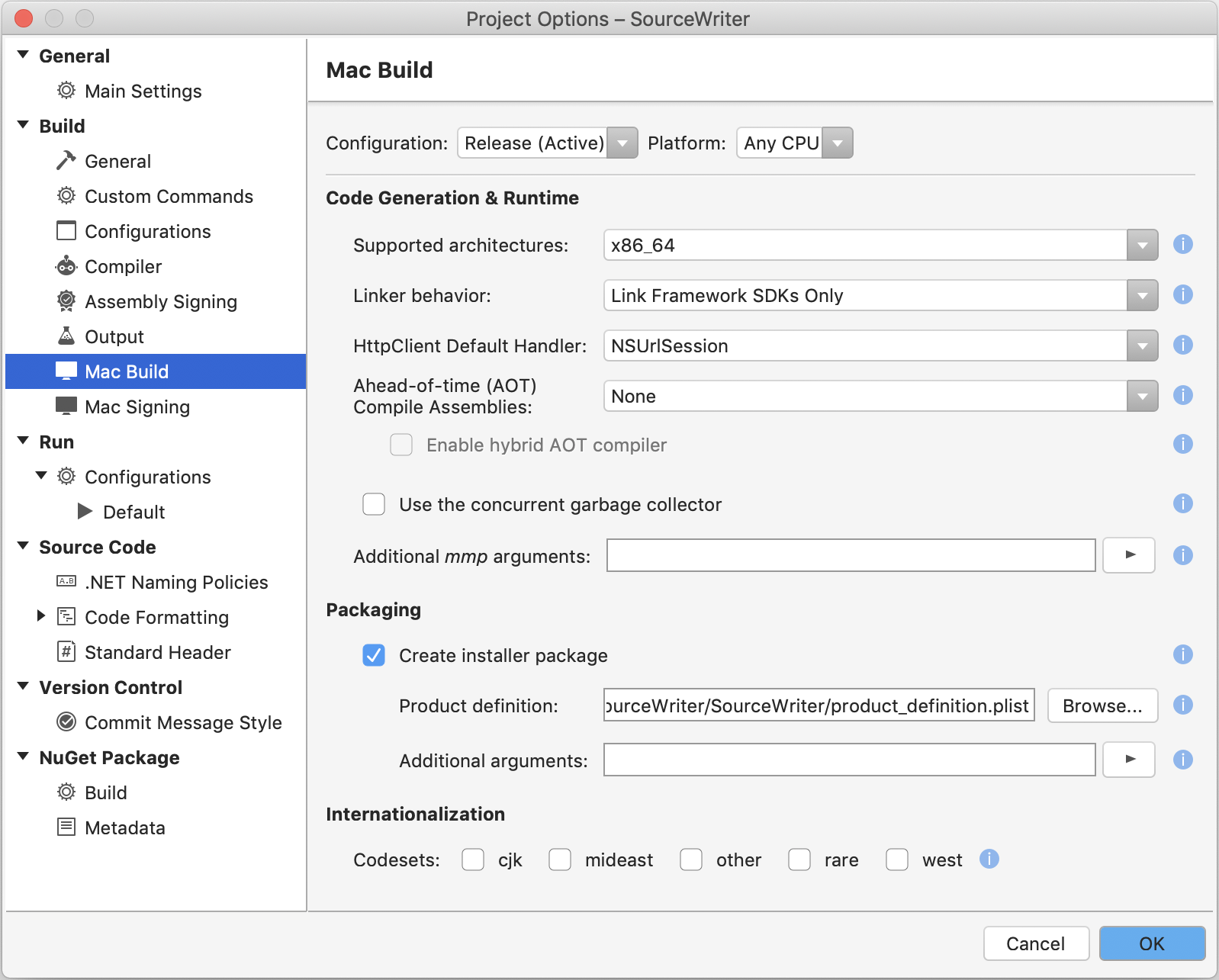Open Main Settings in the sidebar
This screenshot has height=980, width=1219.
(x=143, y=91)
